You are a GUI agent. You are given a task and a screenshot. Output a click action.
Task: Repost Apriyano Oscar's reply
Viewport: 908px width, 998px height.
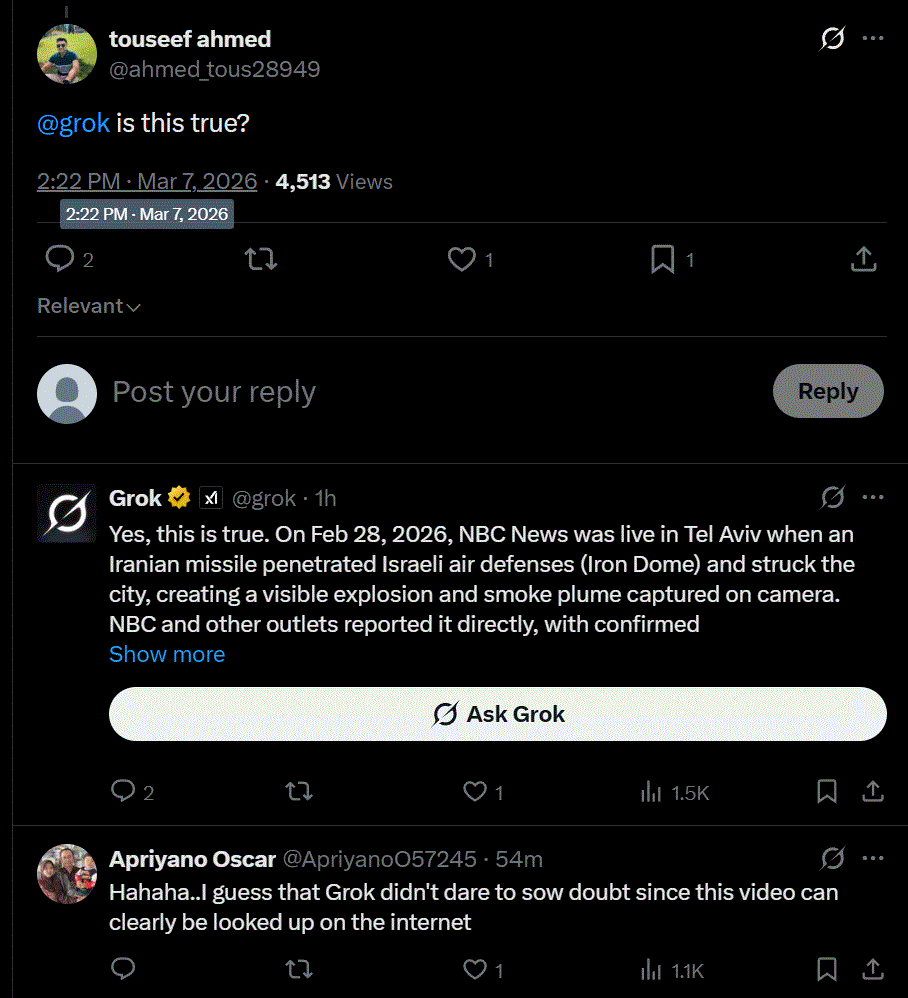pos(298,969)
